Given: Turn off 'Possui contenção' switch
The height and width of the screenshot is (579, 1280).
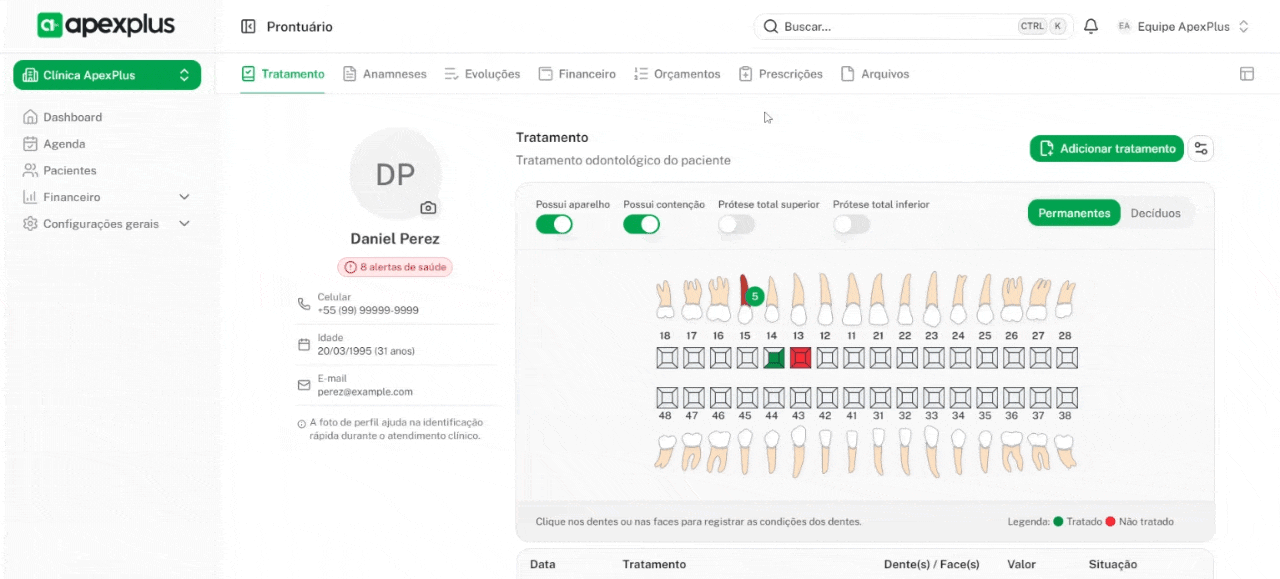Looking at the screenshot, I should [x=641, y=224].
